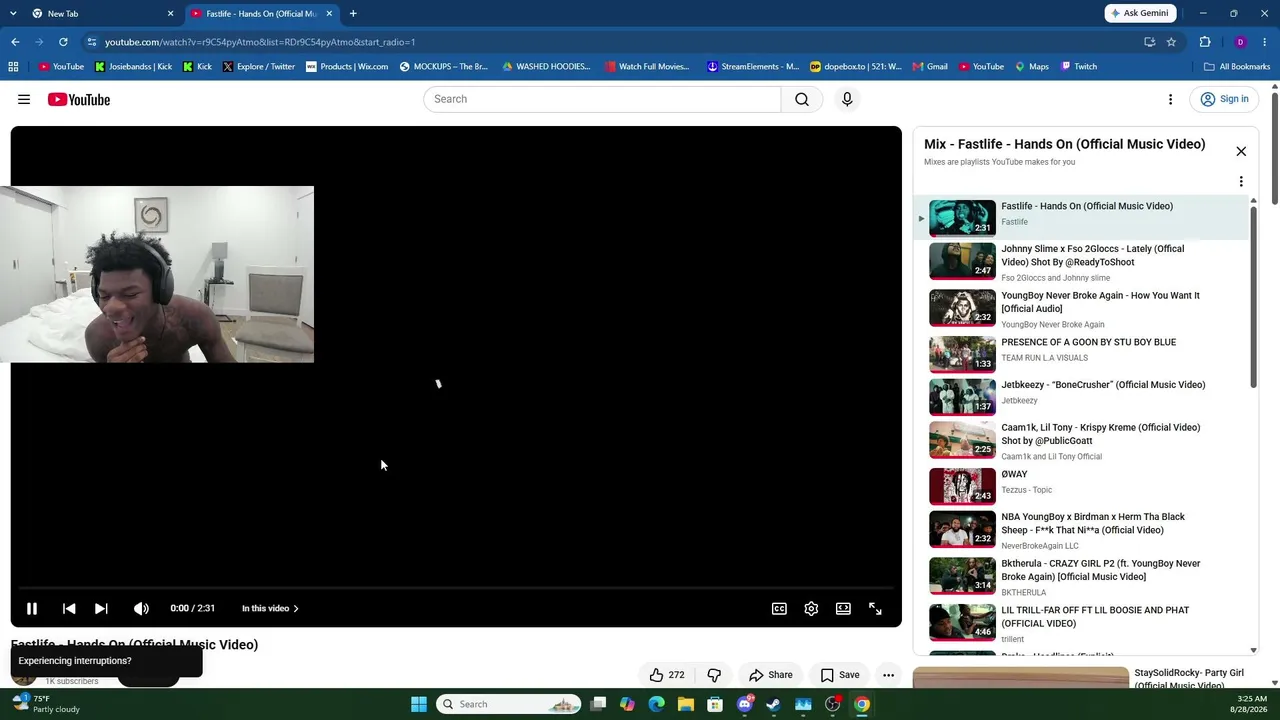Play Jetbkeezy 'BoneCrusher' from the mix
The width and height of the screenshot is (1280, 720).
click(1081, 397)
